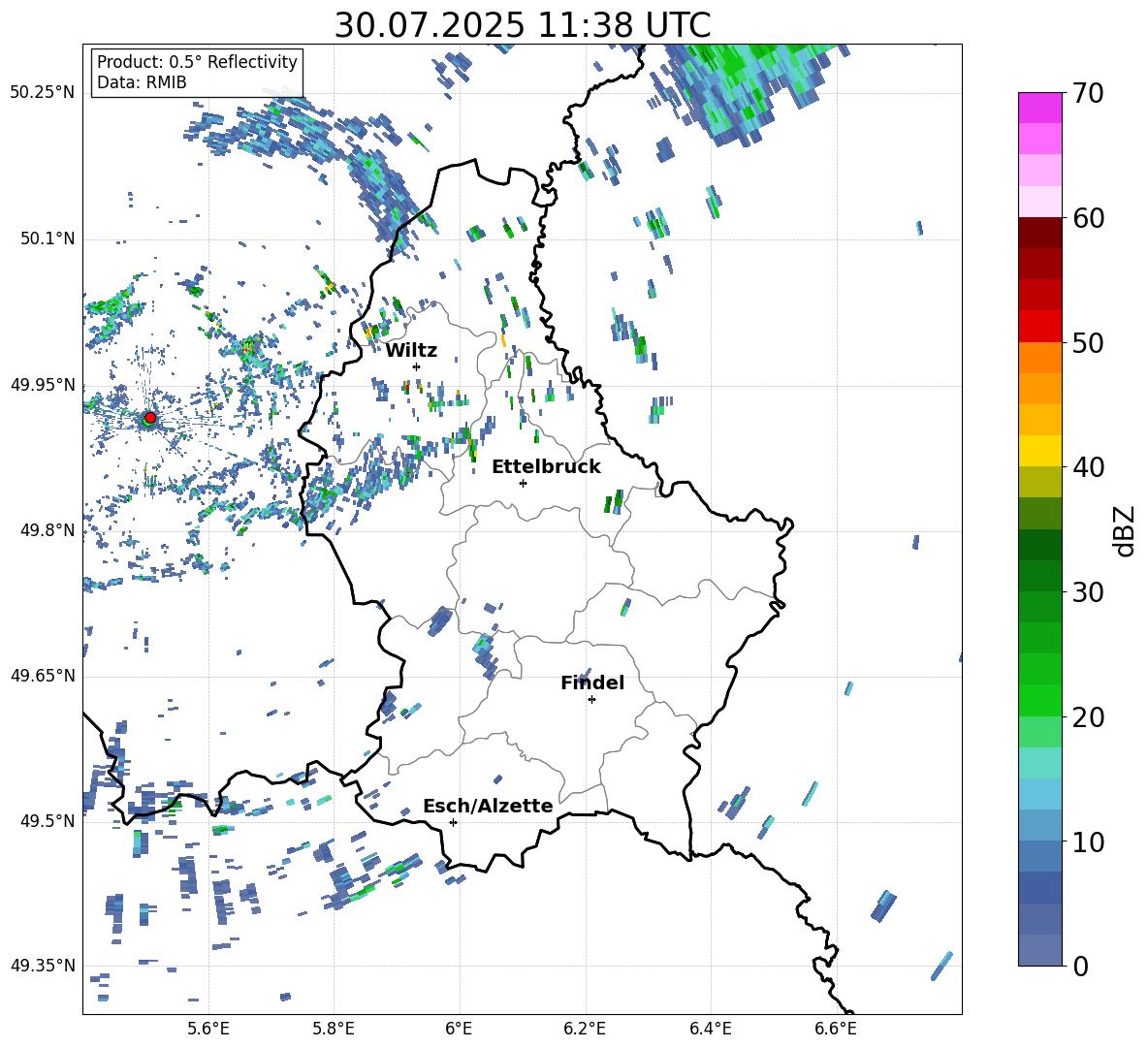Viewport: 1148px width, 1048px height.
Task: Click the orange colorbar segment just below 50
Action: 1039,357
